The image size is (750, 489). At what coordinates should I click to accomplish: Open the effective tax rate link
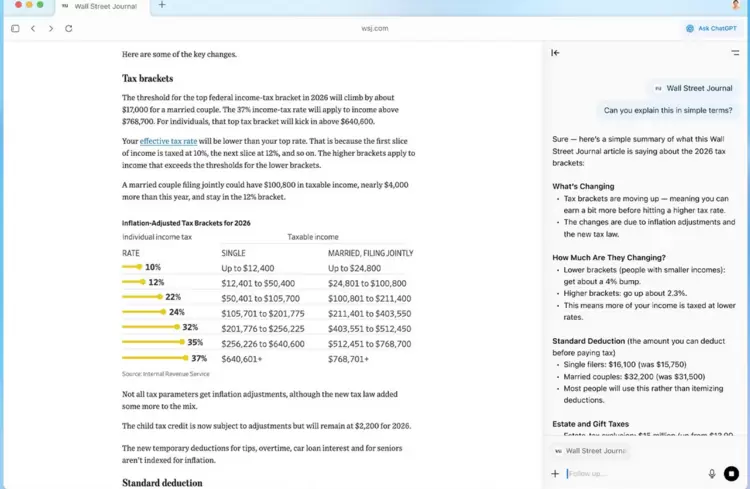168,141
